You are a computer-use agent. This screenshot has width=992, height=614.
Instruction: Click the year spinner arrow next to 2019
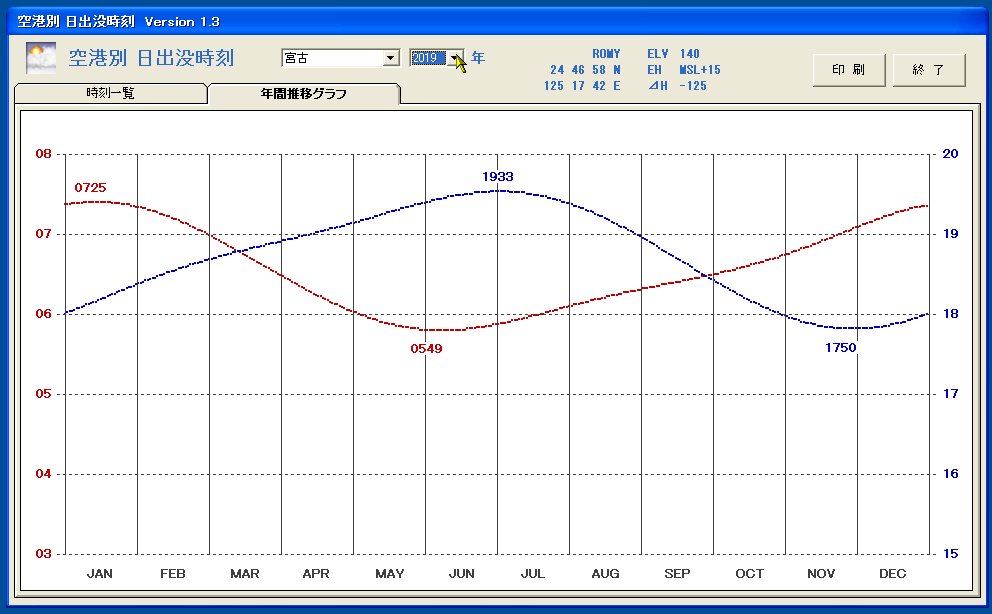[x=457, y=57]
